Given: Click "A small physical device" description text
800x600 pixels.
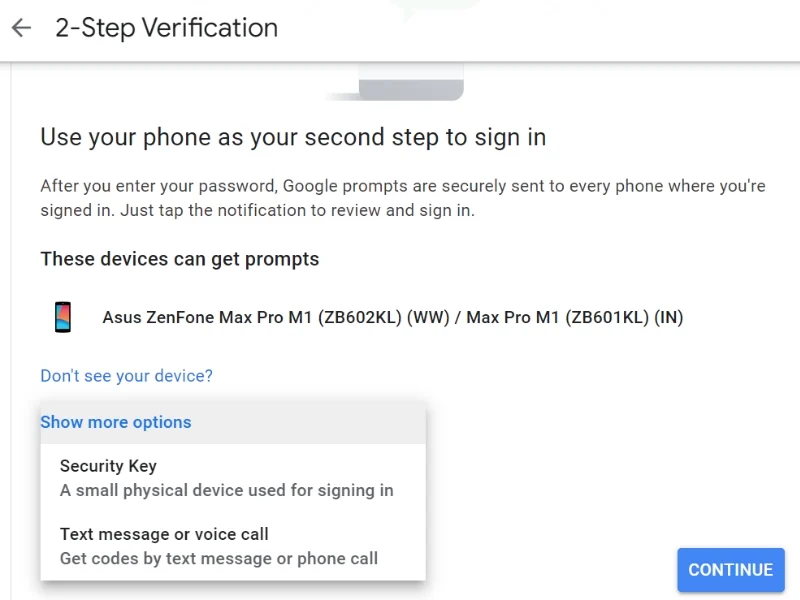Looking at the screenshot, I should pos(226,490).
